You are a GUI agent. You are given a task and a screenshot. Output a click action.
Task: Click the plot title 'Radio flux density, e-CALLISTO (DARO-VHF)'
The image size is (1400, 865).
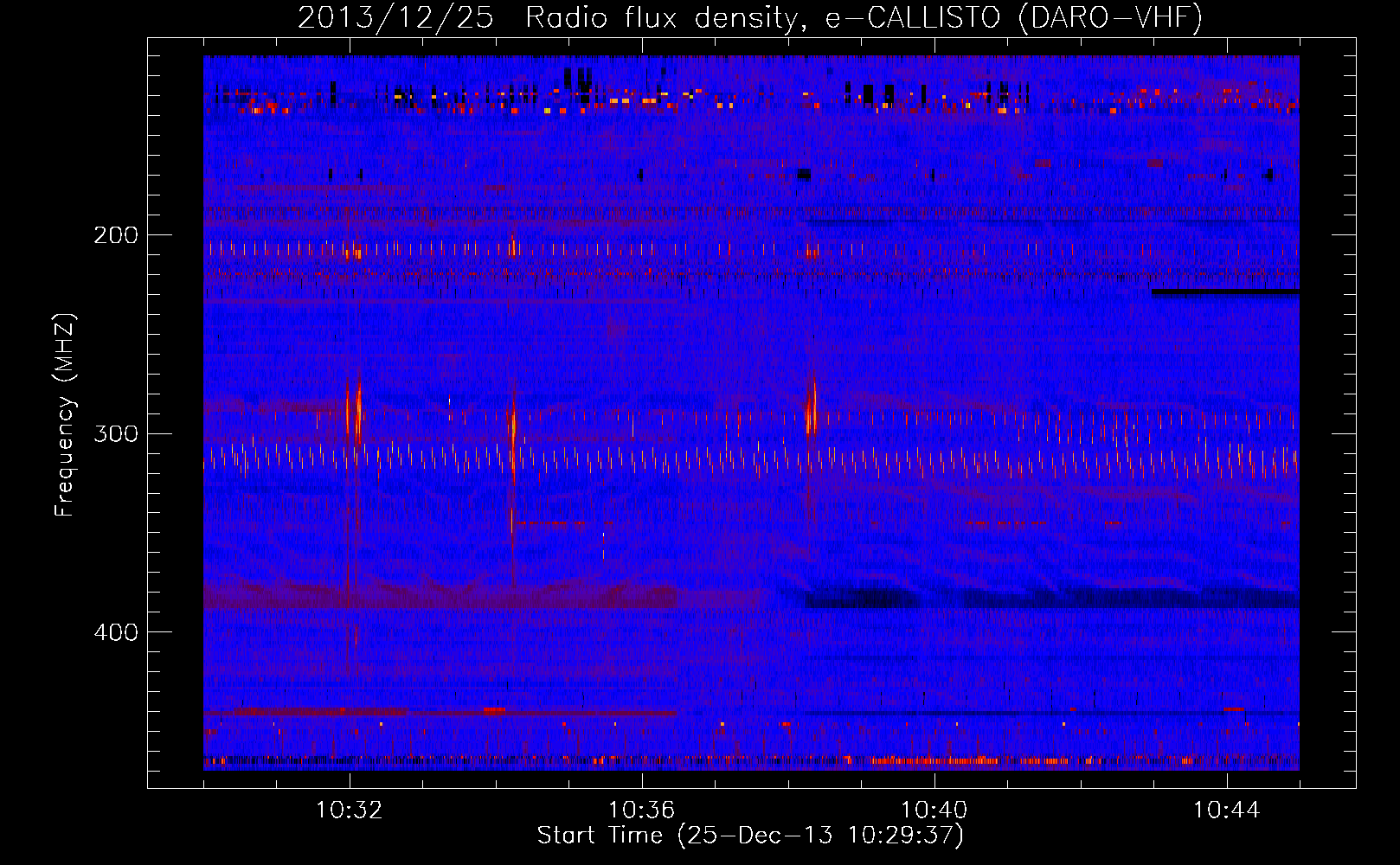pos(864,18)
